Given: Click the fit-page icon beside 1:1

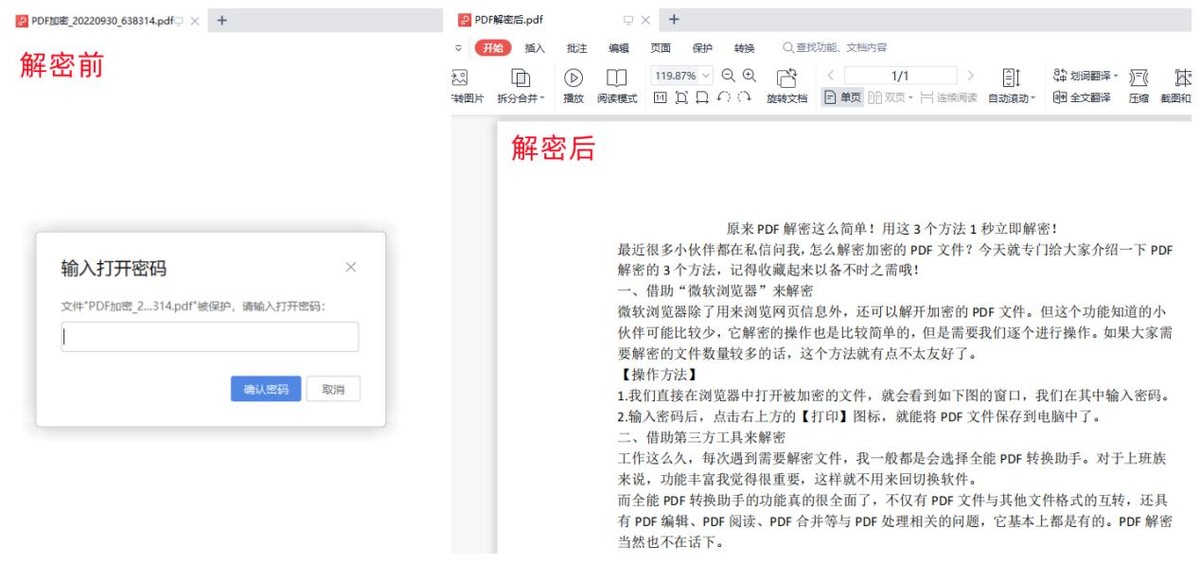Looking at the screenshot, I should pos(681,97).
